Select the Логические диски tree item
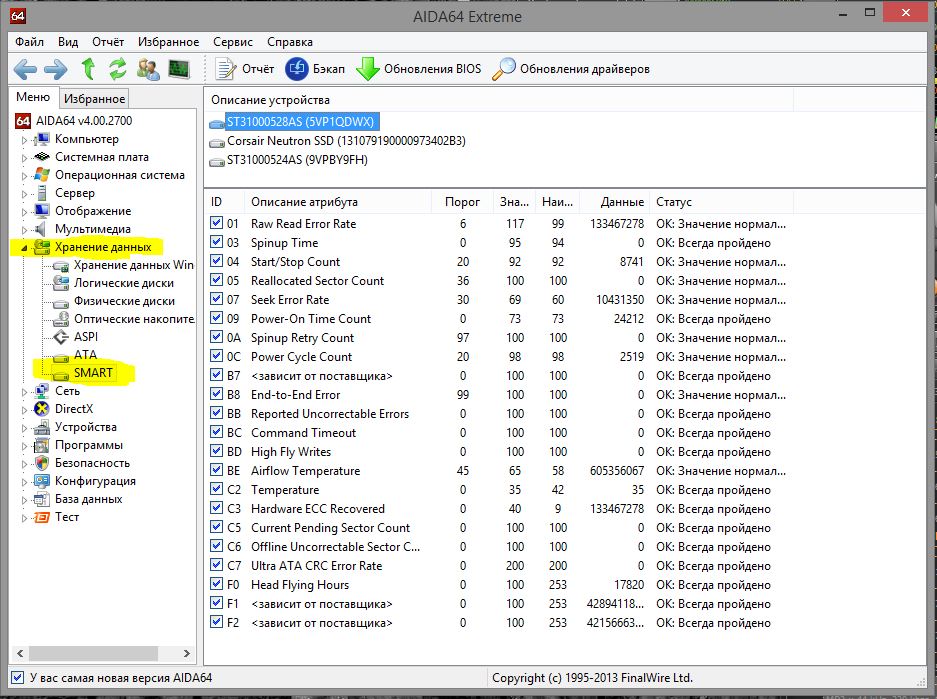The width and height of the screenshot is (937, 699). coord(124,283)
